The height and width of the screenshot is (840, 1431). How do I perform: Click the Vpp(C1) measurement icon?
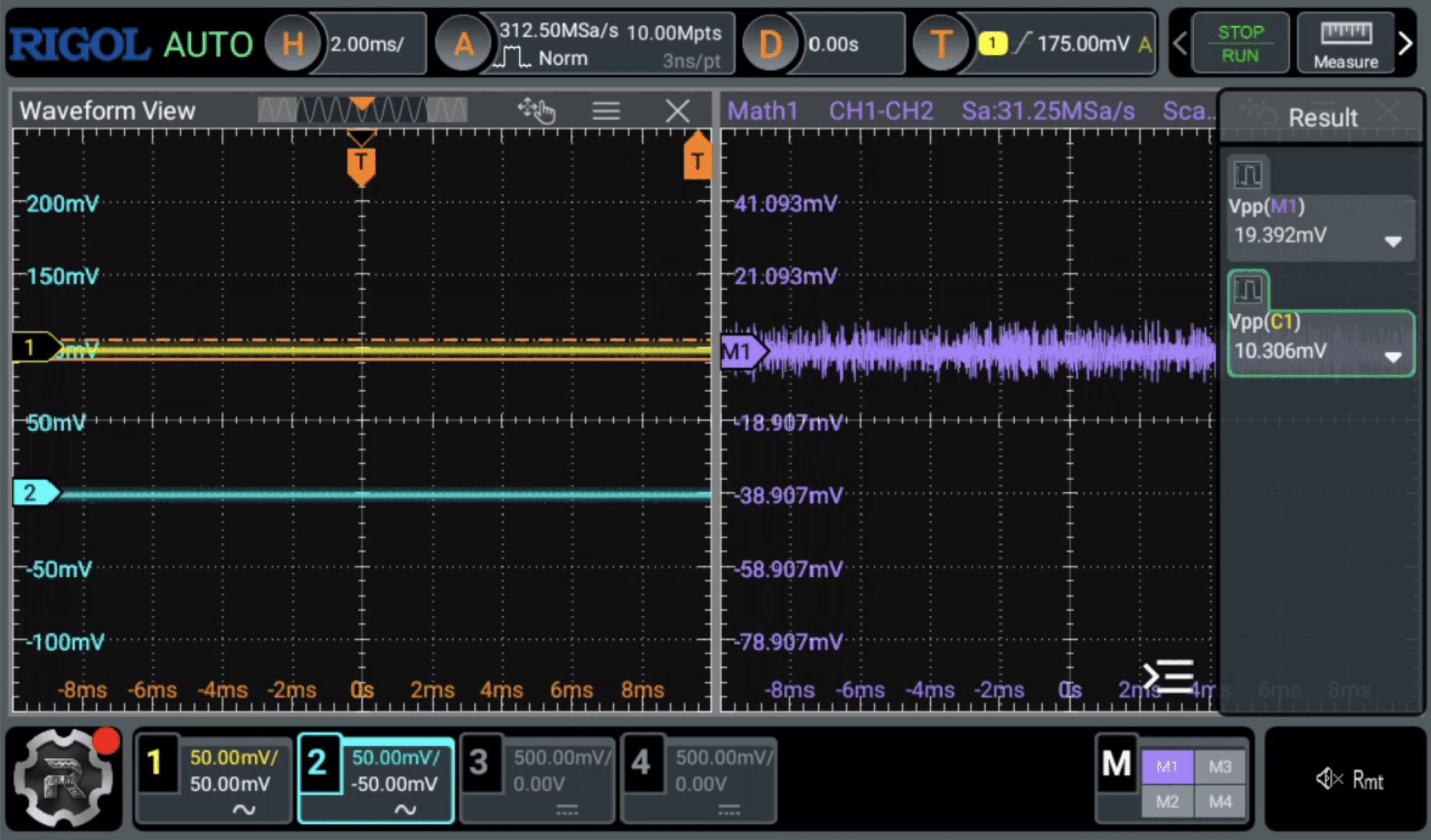(1248, 290)
